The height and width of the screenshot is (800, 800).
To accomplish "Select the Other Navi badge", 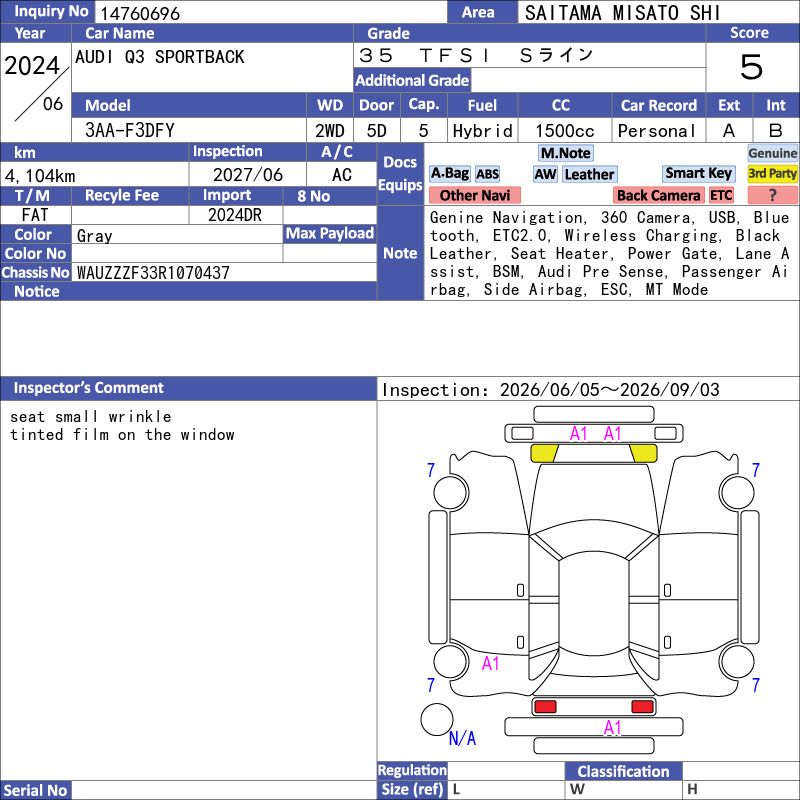I will point(475,195).
